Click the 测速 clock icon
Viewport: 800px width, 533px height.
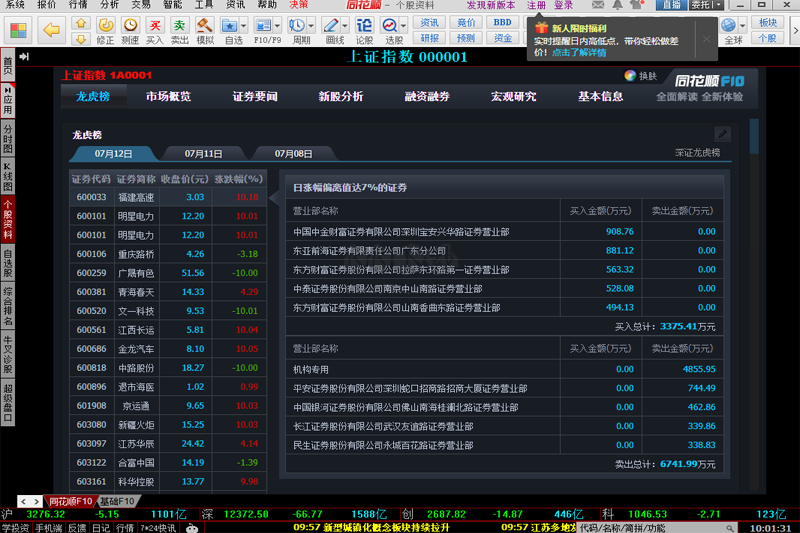point(129,26)
